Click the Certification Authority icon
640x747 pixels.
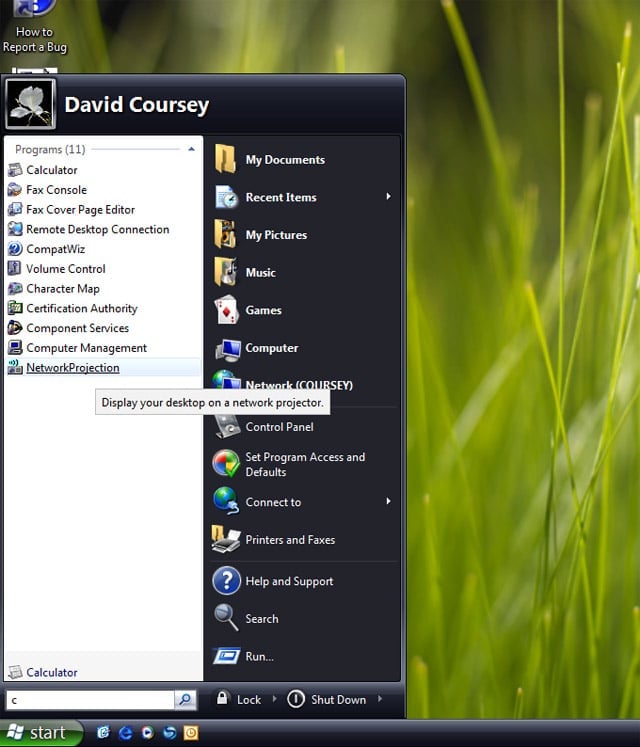click(x=15, y=308)
